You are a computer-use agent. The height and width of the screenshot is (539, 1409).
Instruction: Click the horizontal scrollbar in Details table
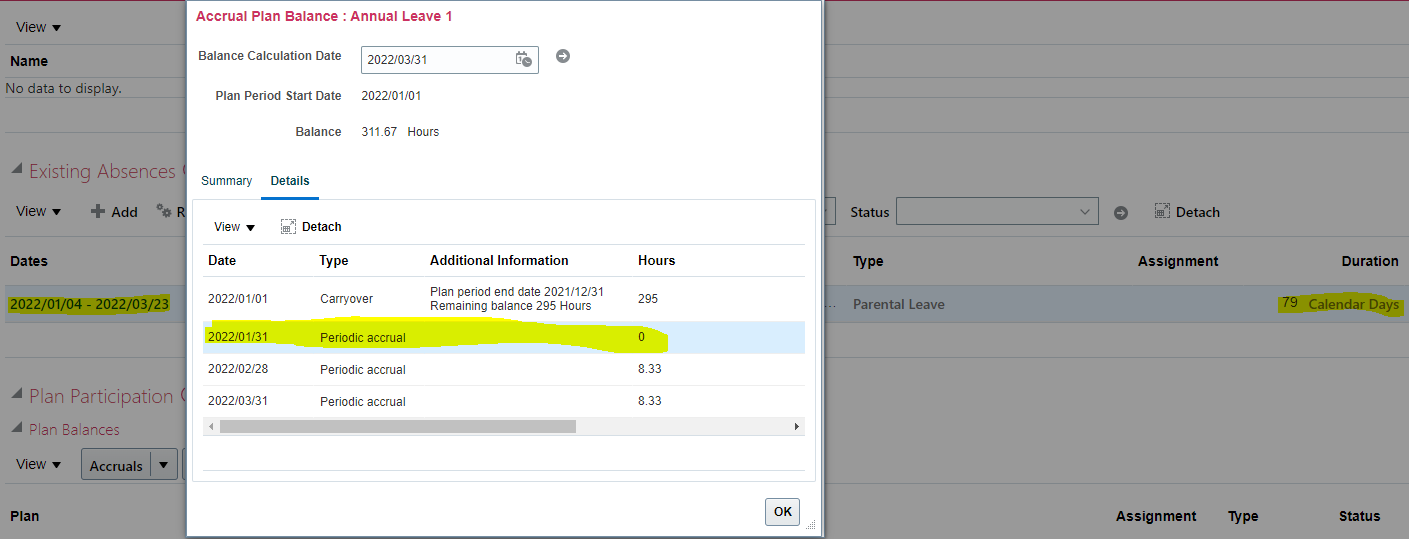tap(398, 426)
